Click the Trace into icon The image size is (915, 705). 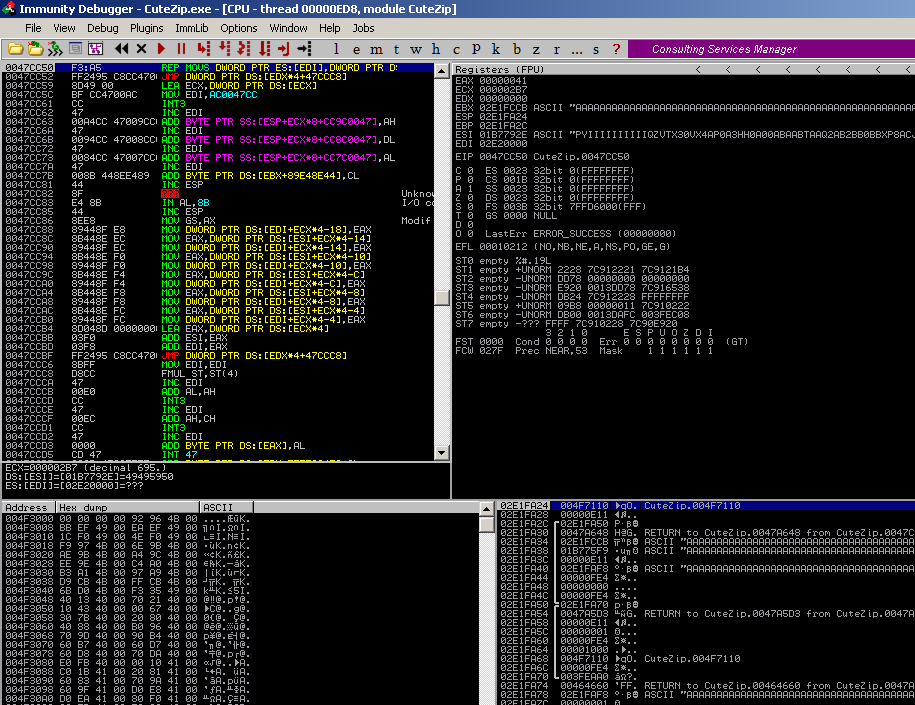tap(244, 49)
